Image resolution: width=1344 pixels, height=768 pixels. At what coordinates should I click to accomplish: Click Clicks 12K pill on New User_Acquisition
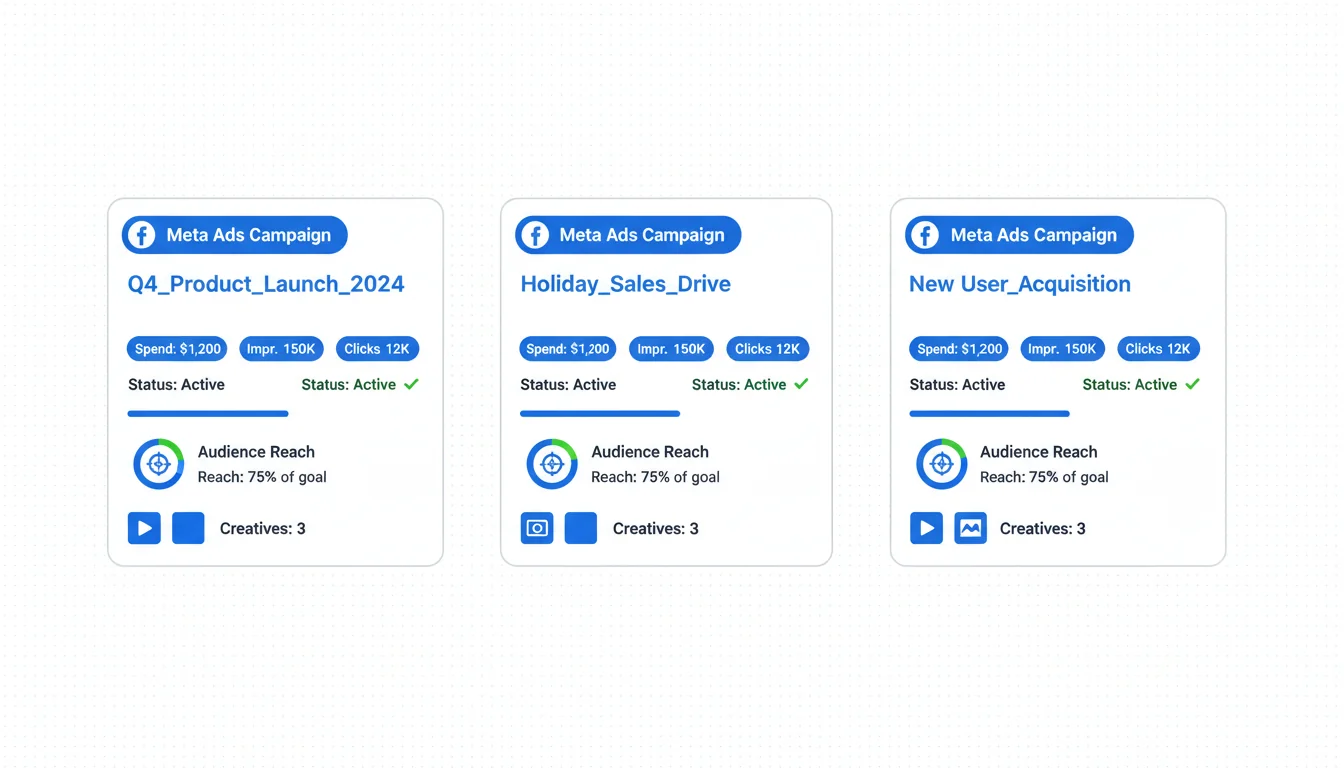1157,349
